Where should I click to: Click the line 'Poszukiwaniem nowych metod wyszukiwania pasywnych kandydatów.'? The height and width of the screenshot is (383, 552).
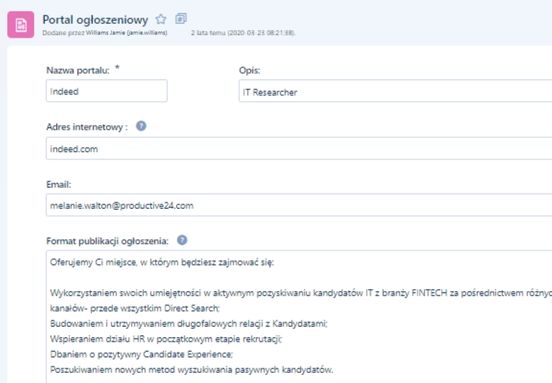tap(192, 370)
